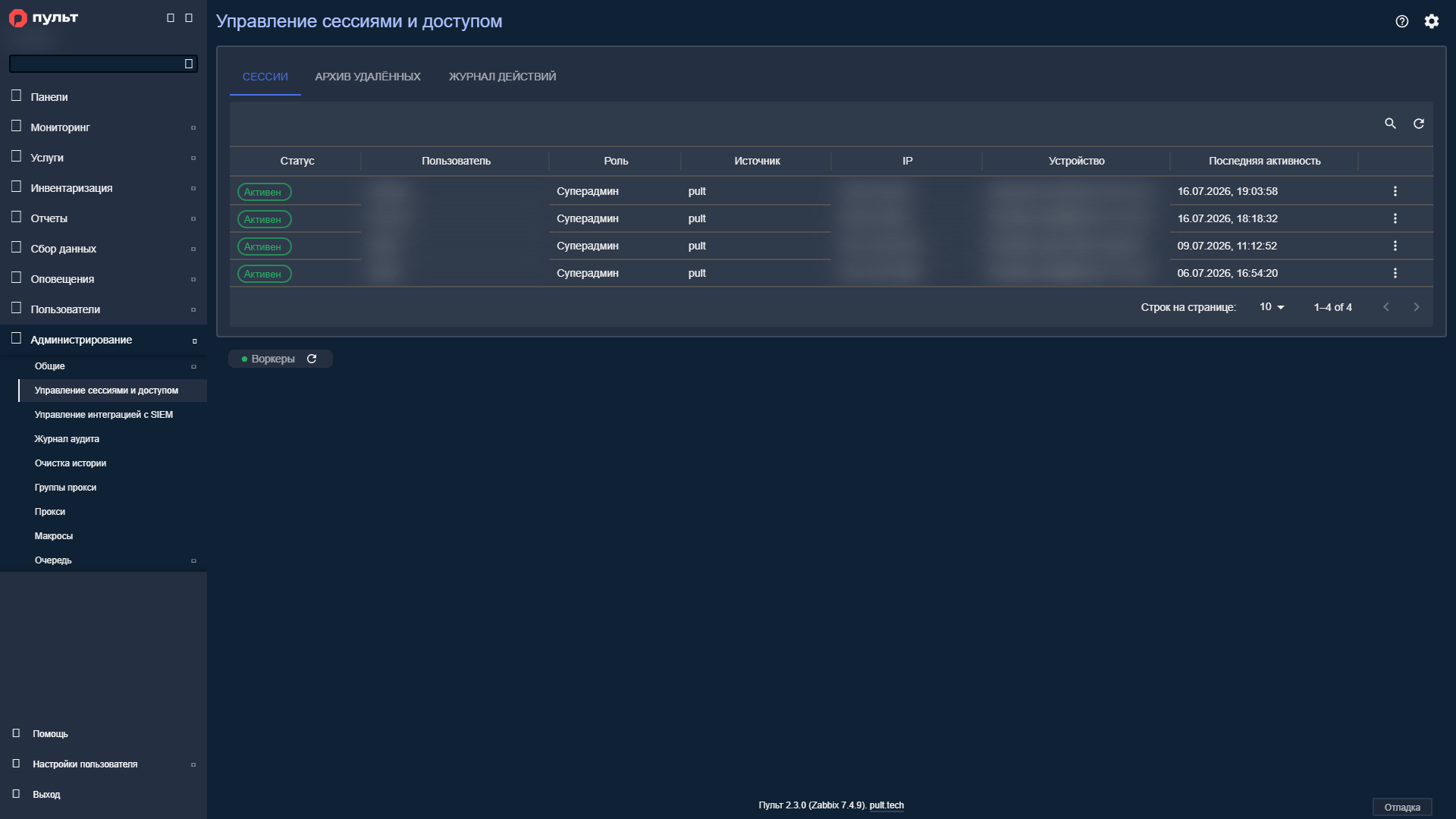Refresh the sessions table
This screenshot has width=1456, height=819.
[1419, 124]
